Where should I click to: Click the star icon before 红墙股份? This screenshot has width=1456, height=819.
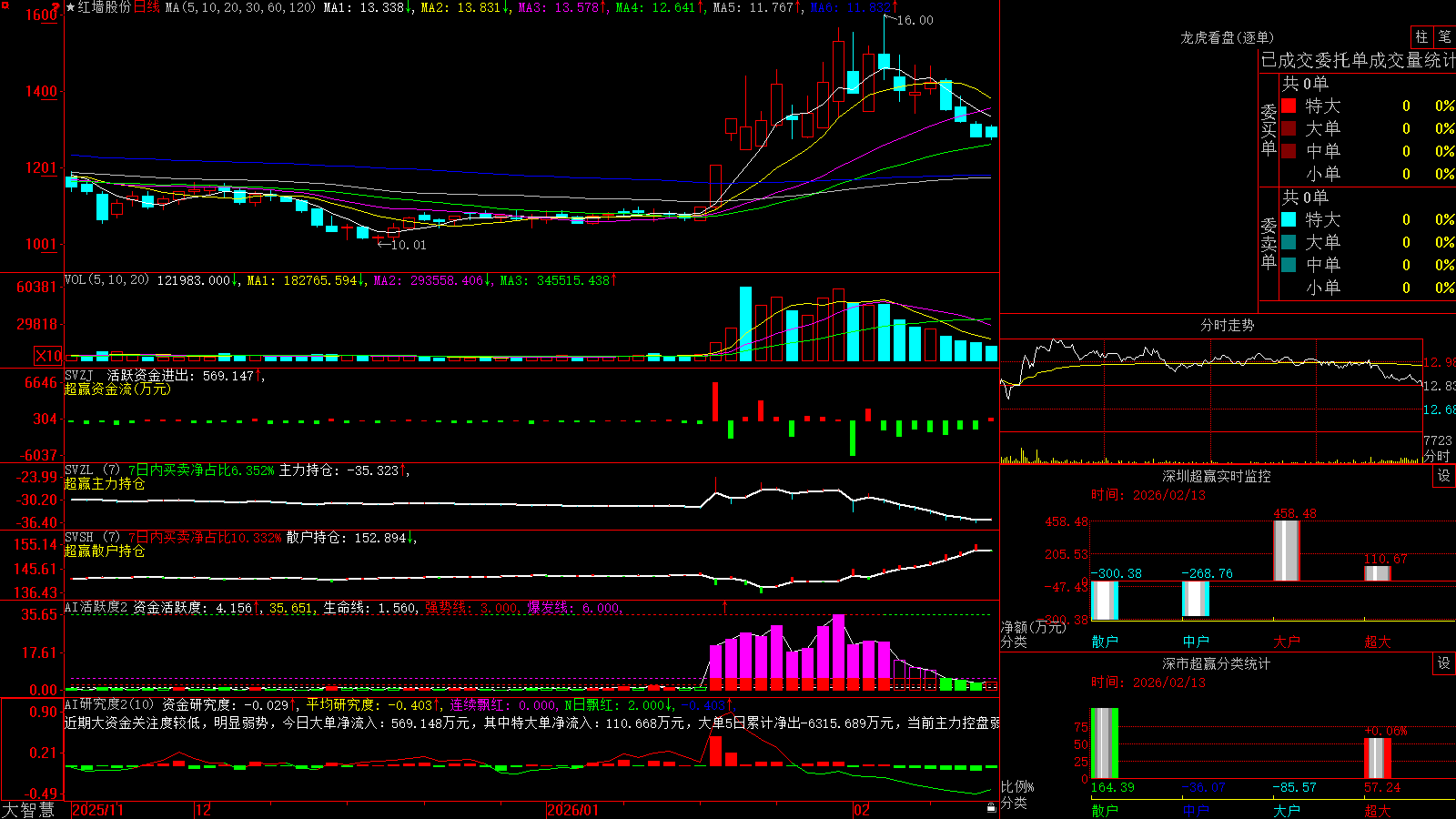[x=71, y=7]
